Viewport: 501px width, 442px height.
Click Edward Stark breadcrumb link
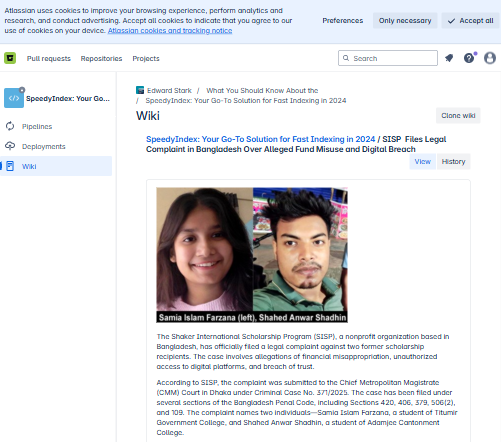point(169,90)
